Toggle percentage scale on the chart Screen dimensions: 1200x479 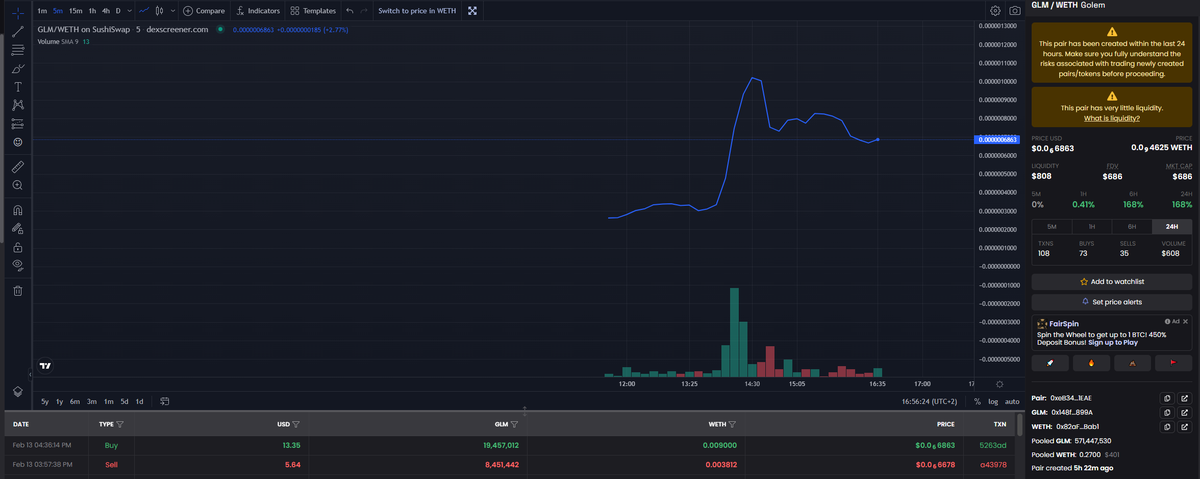pyautogui.click(x=977, y=401)
